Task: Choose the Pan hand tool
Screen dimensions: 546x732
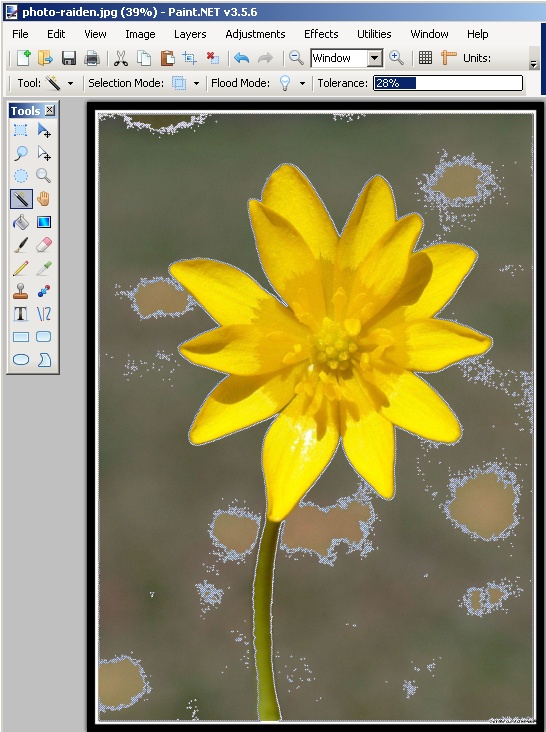Action: click(43, 198)
